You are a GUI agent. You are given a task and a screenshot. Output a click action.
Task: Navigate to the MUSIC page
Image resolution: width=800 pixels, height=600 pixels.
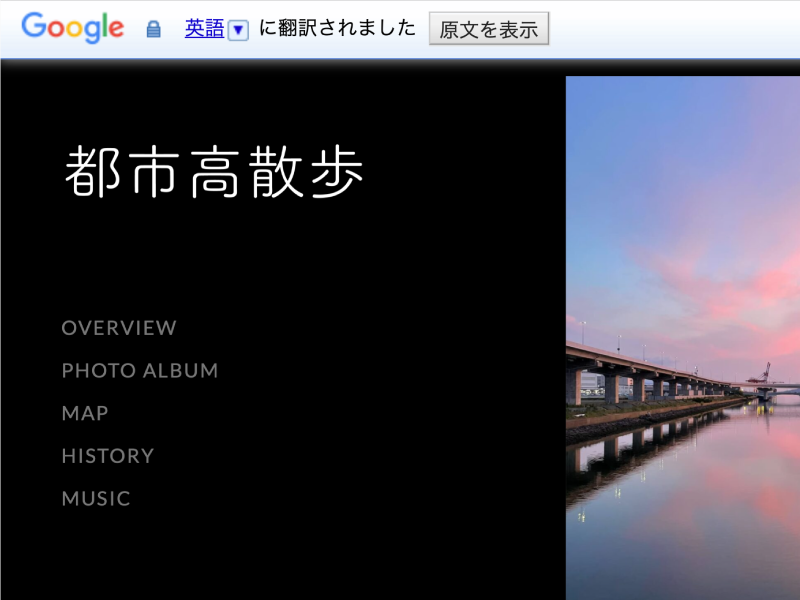tap(96, 499)
